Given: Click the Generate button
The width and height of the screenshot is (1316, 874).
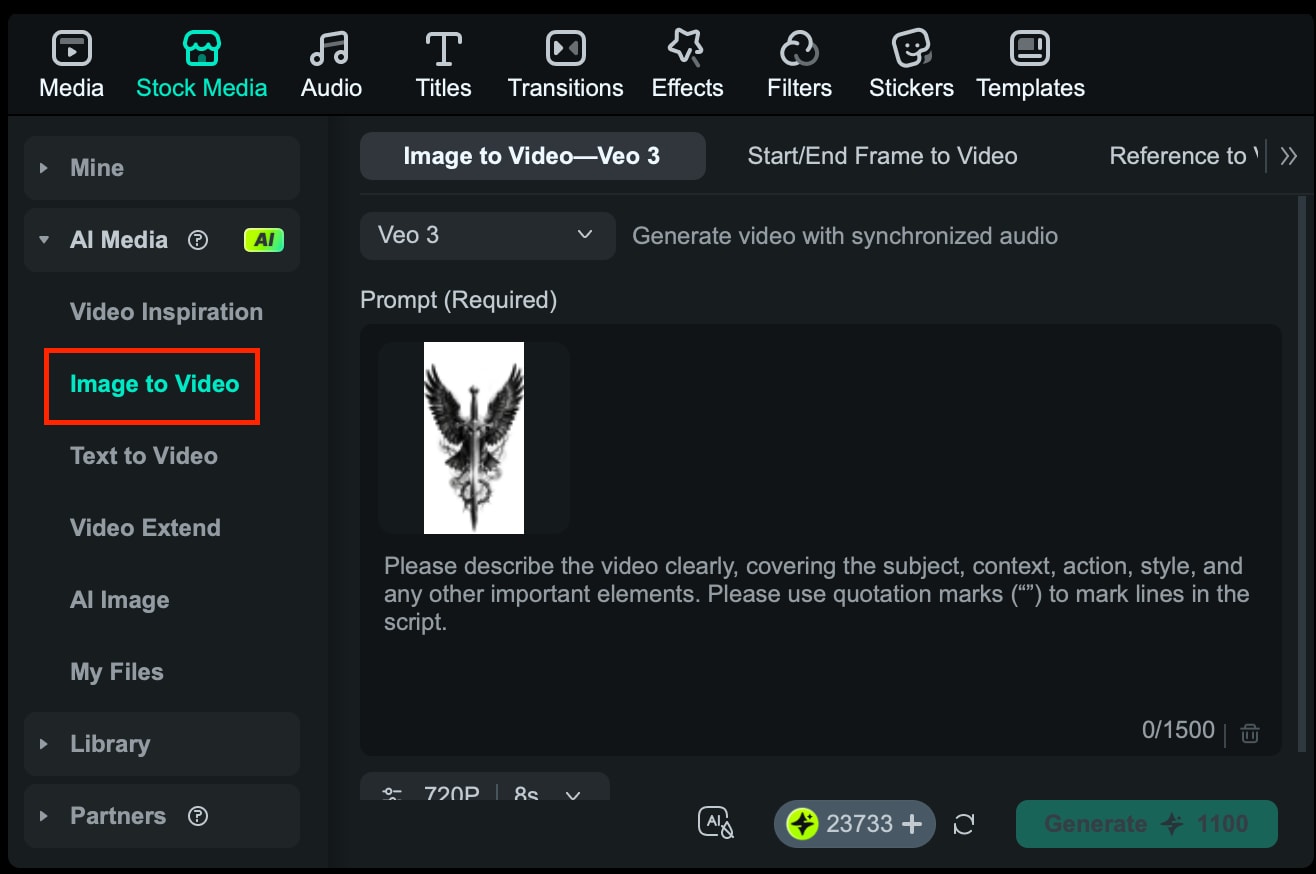Looking at the screenshot, I should tap(1146, 823).
